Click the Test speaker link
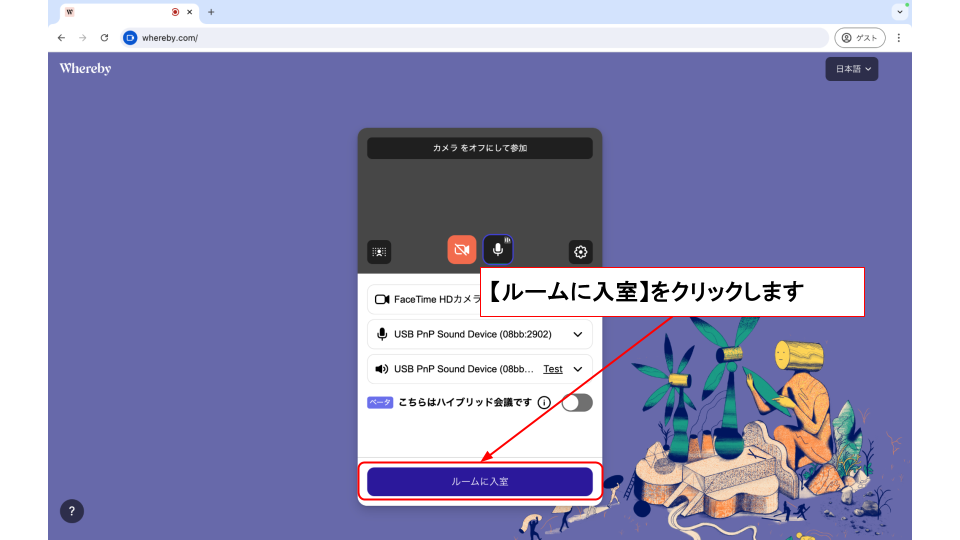This screenshot has height=540, width=960. pyautogui.click(x=552, y=369)
